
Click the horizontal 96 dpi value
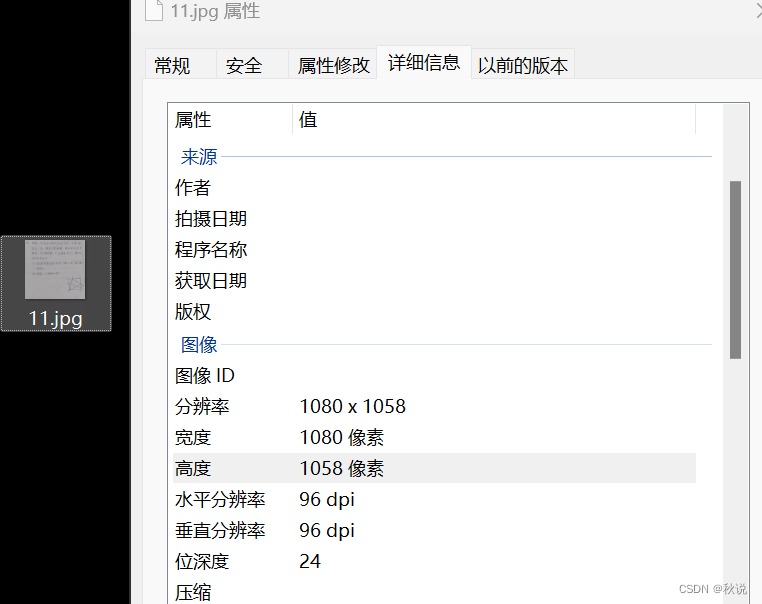tap(327, 500)
